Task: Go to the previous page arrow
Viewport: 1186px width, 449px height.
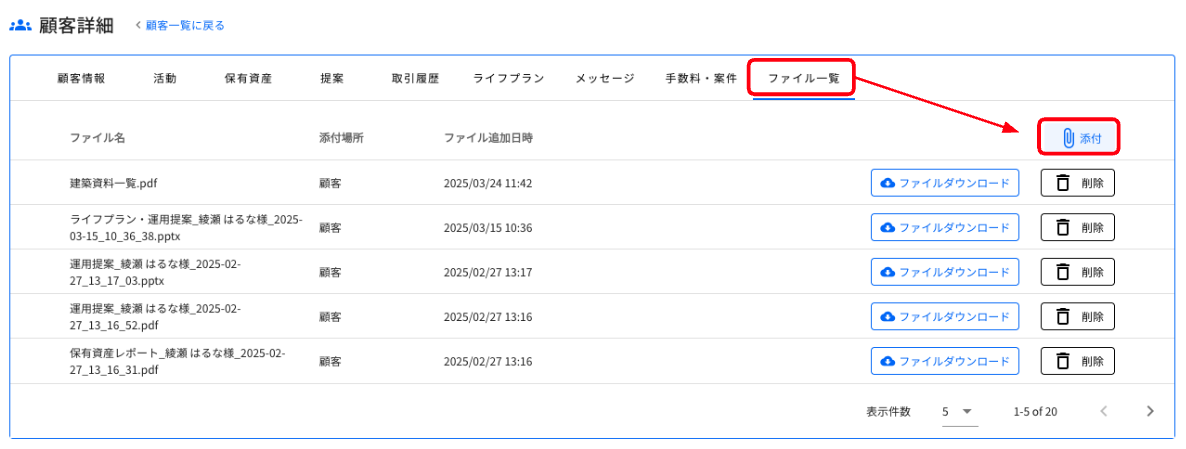Action: click(1104, 411)
